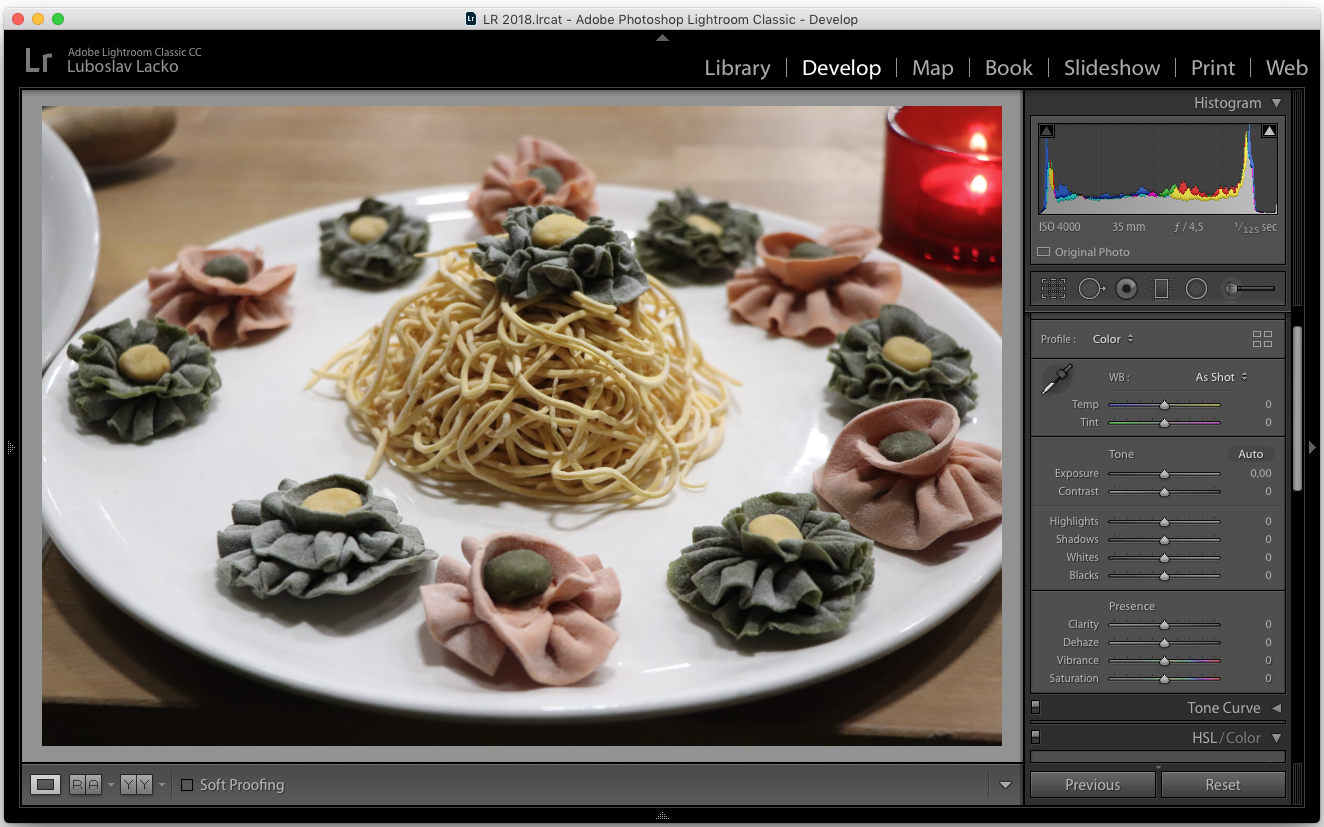Viewport: 1324px width, 827px height.
Task: Select the Red Eye Correction tool
Action: pos(1126,289)
